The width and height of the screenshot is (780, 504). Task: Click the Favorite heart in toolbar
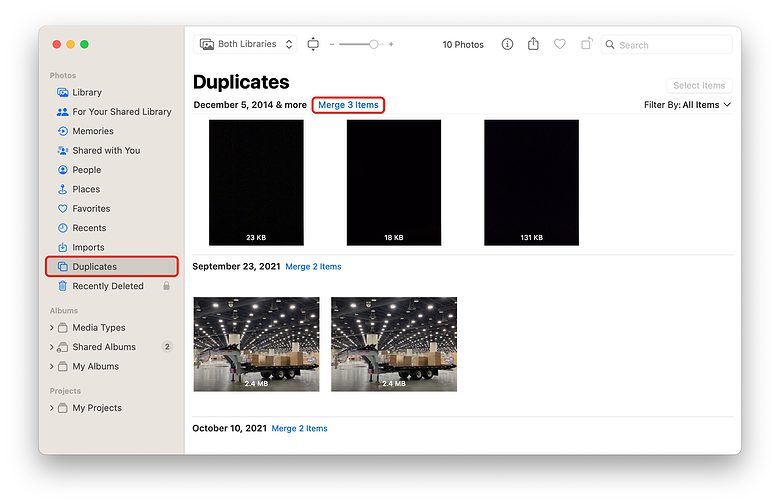(x=560, y=44)
